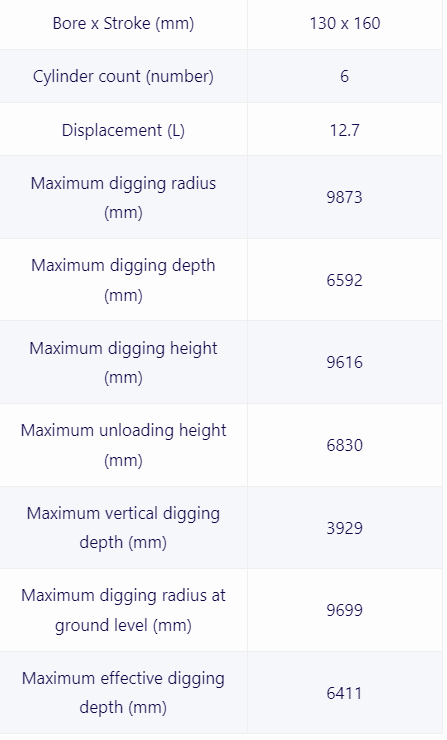Image resolution: width=447 pixels, height=740 pixels.
Task: Click the value 9699
Action: coord(345,610)
